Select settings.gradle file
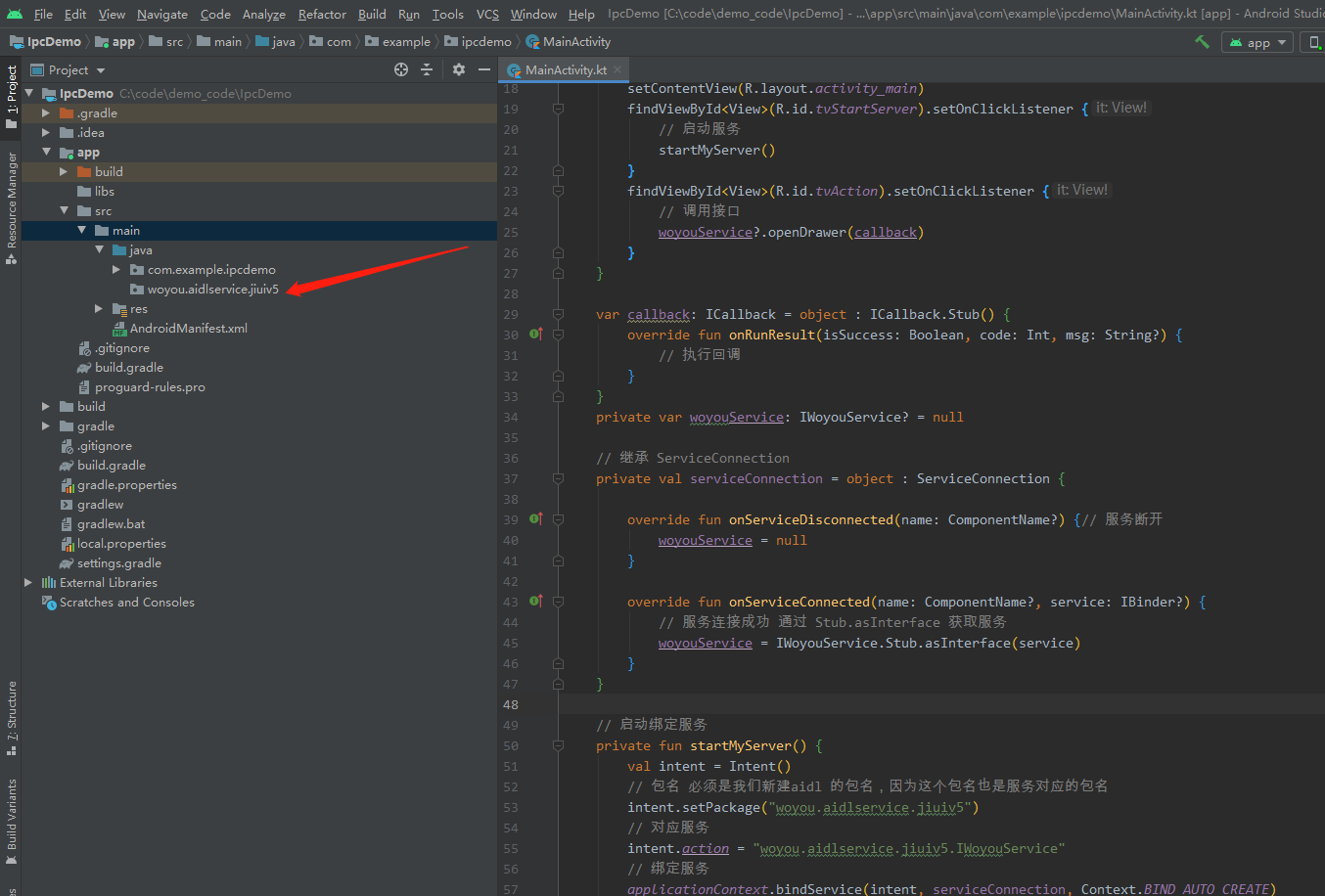 point(118,562)
